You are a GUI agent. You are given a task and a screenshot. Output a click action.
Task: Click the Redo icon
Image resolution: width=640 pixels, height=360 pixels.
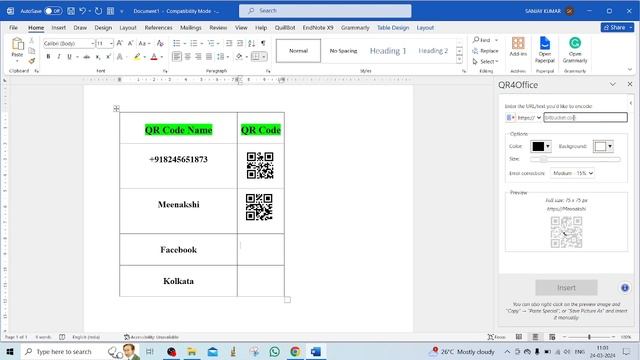point(98,11)
